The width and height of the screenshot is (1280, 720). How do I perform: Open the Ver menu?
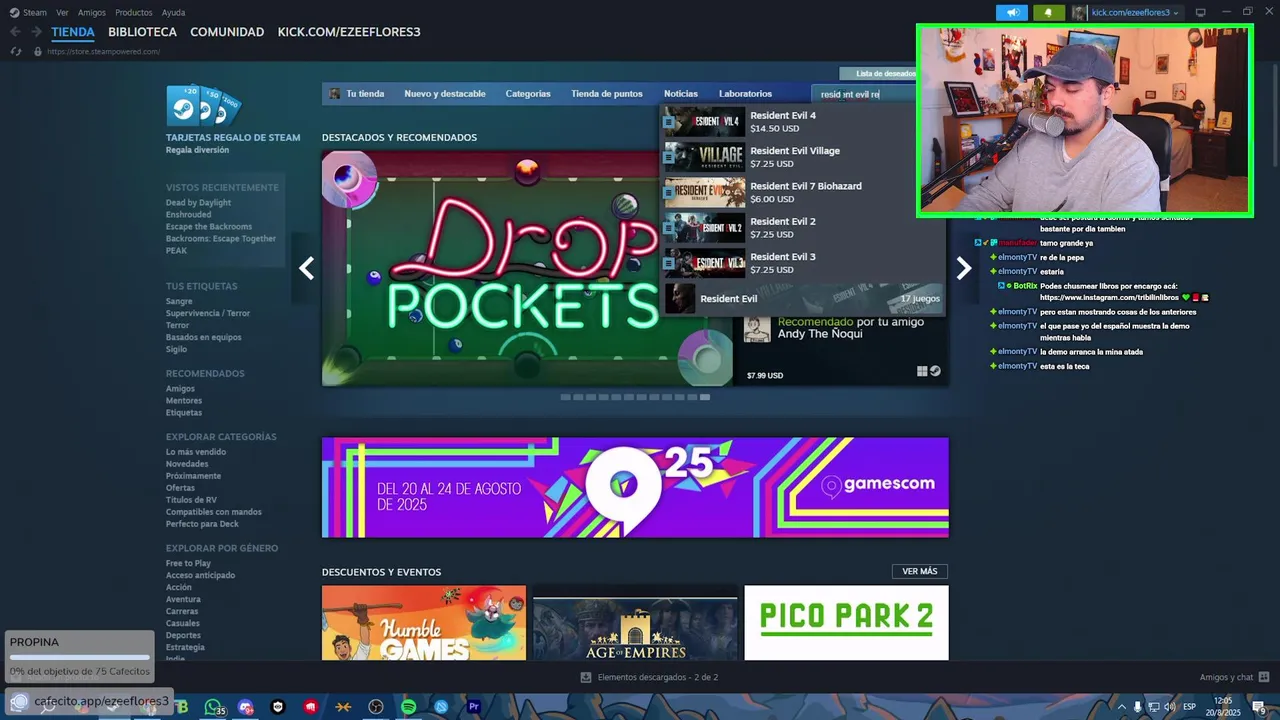(x=62, y=13)
